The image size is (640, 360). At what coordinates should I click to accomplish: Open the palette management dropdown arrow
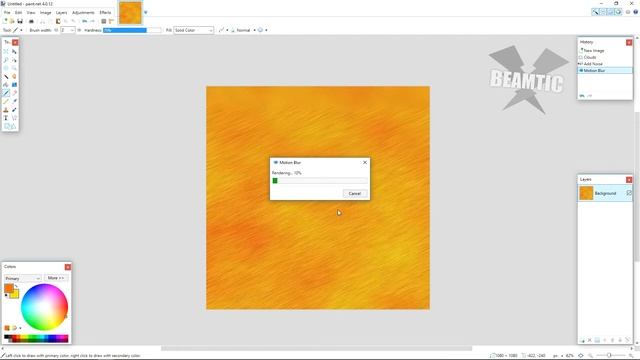(20, 328)
